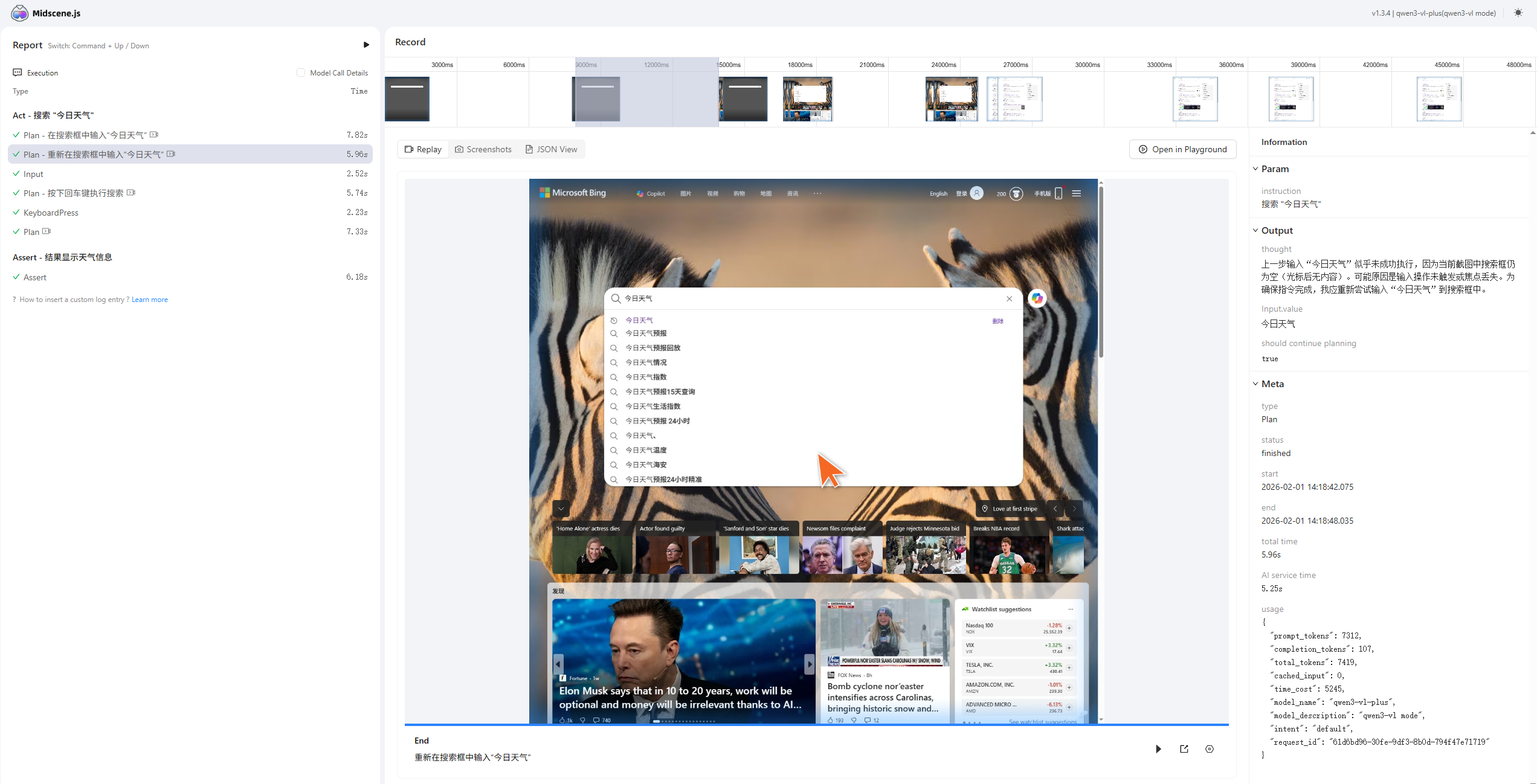
Task: Open the Learn more link
Action: coord(150,300)
